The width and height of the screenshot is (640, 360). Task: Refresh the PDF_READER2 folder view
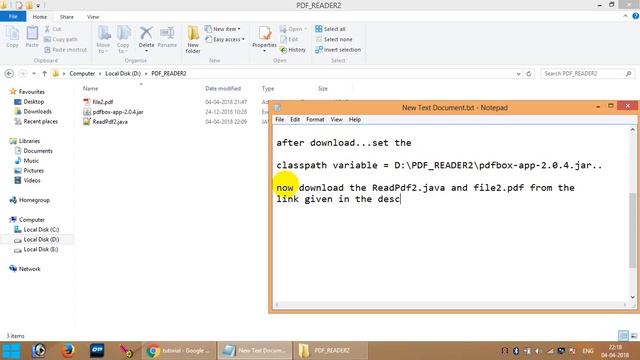point(529,73)
